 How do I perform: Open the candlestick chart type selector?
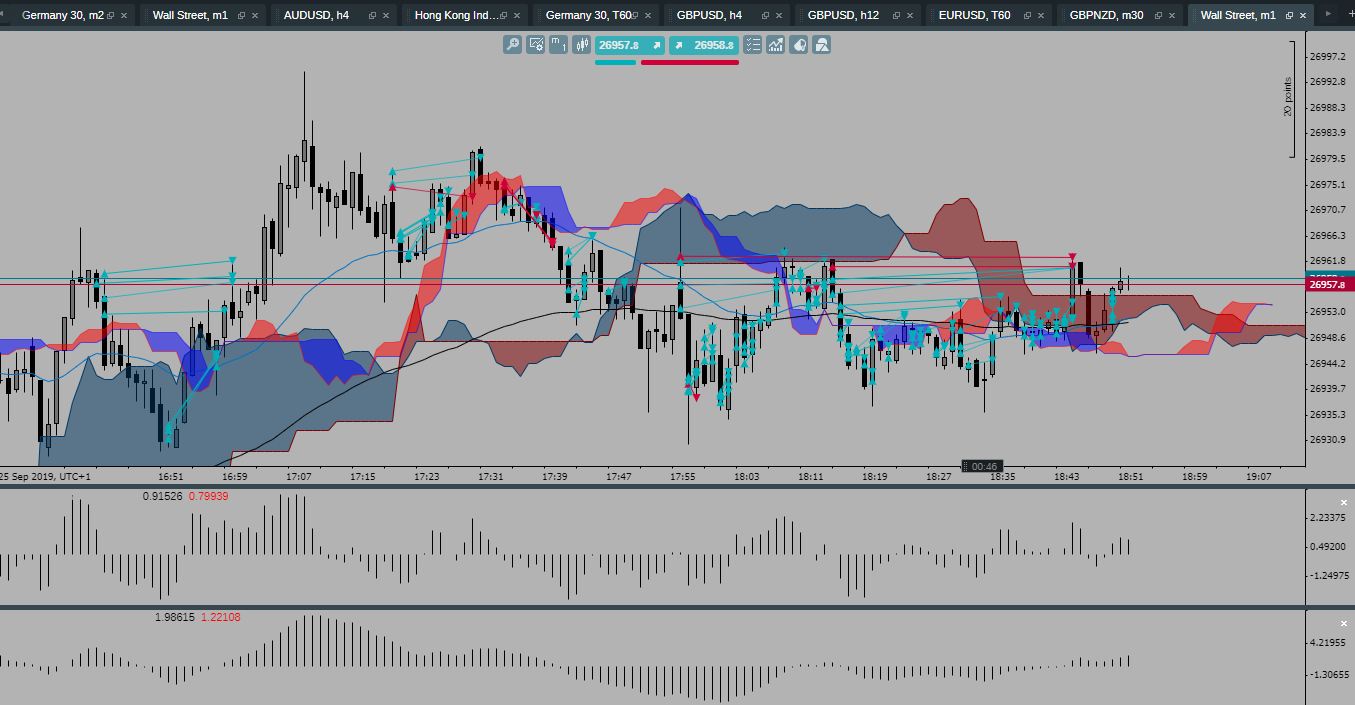point(581,45)
